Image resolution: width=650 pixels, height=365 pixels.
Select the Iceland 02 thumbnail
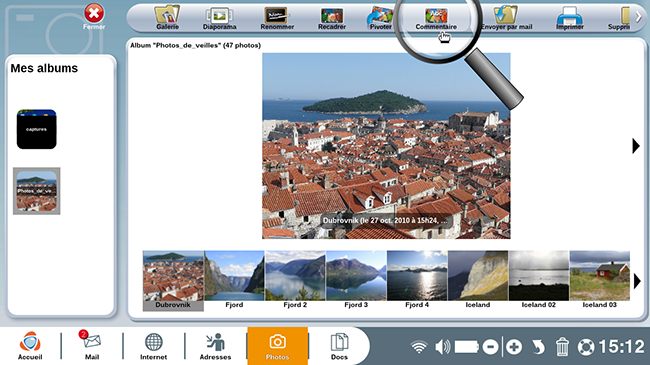point(538,280)
